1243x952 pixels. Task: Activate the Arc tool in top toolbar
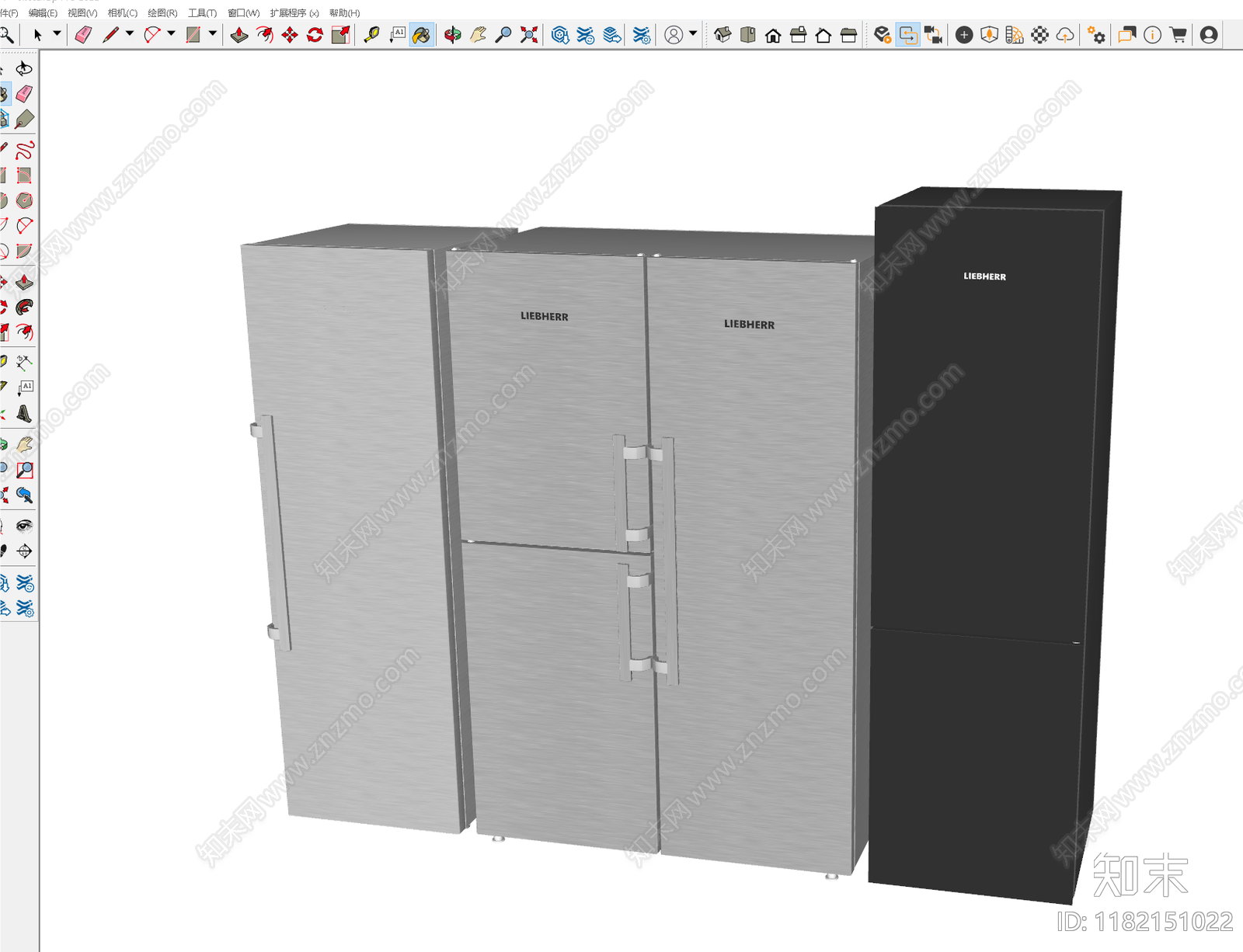(x=152, y=35)
